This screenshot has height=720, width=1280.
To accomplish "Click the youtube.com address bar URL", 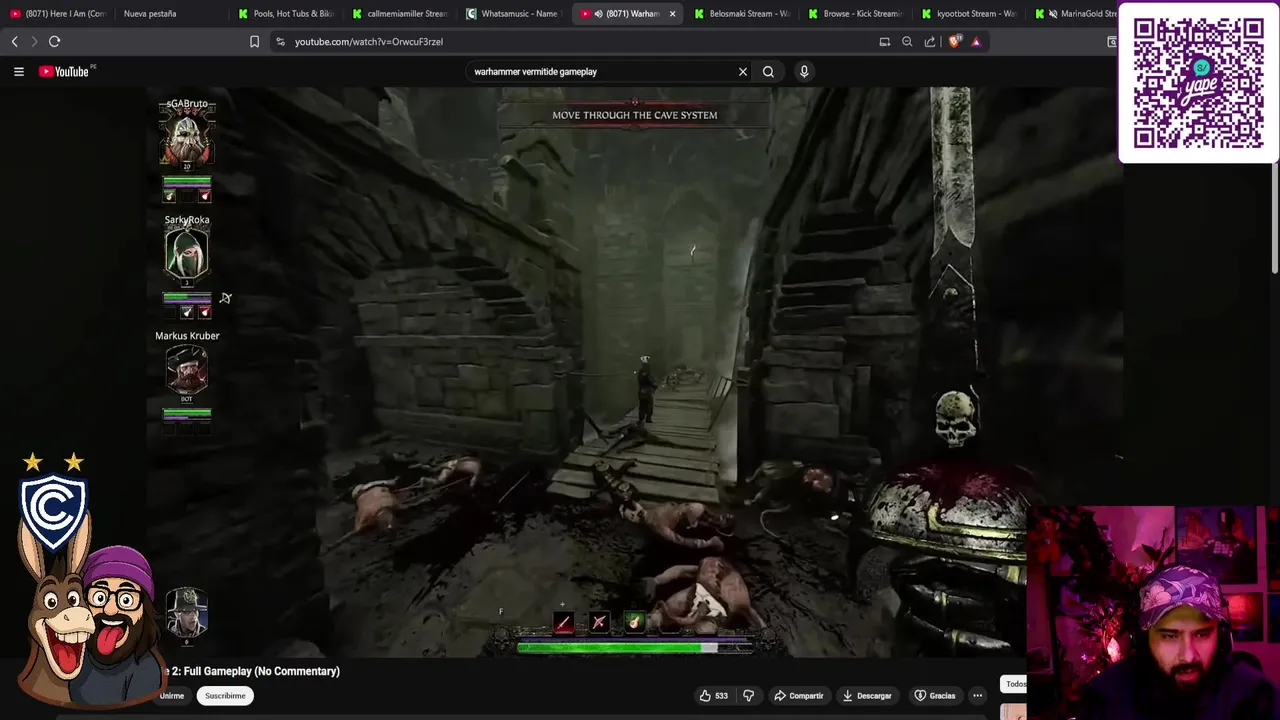I will tap(369, 41).
